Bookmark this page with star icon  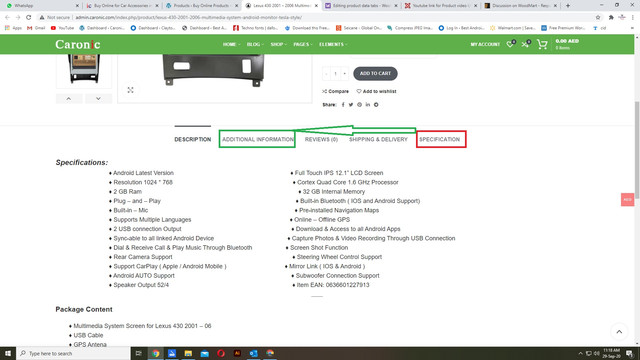(x=598, y=18)
